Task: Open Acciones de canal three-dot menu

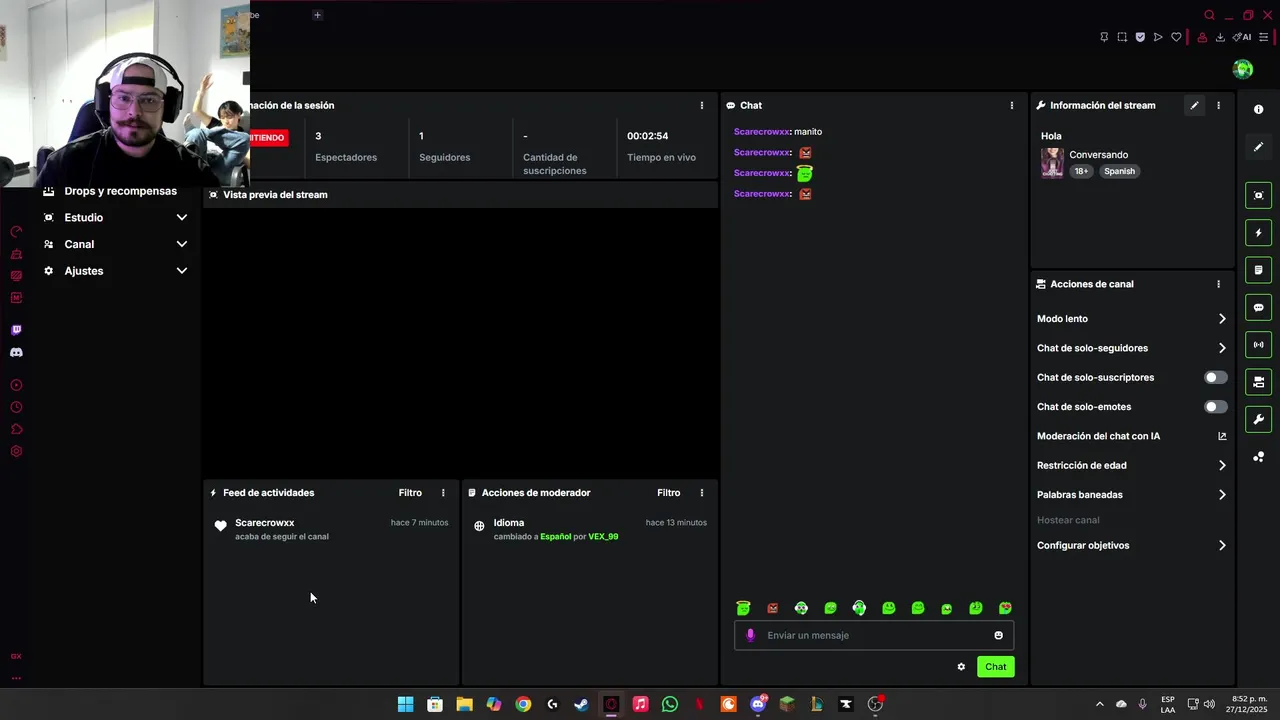Action: pyautogui.click(x=1218, y=284)
